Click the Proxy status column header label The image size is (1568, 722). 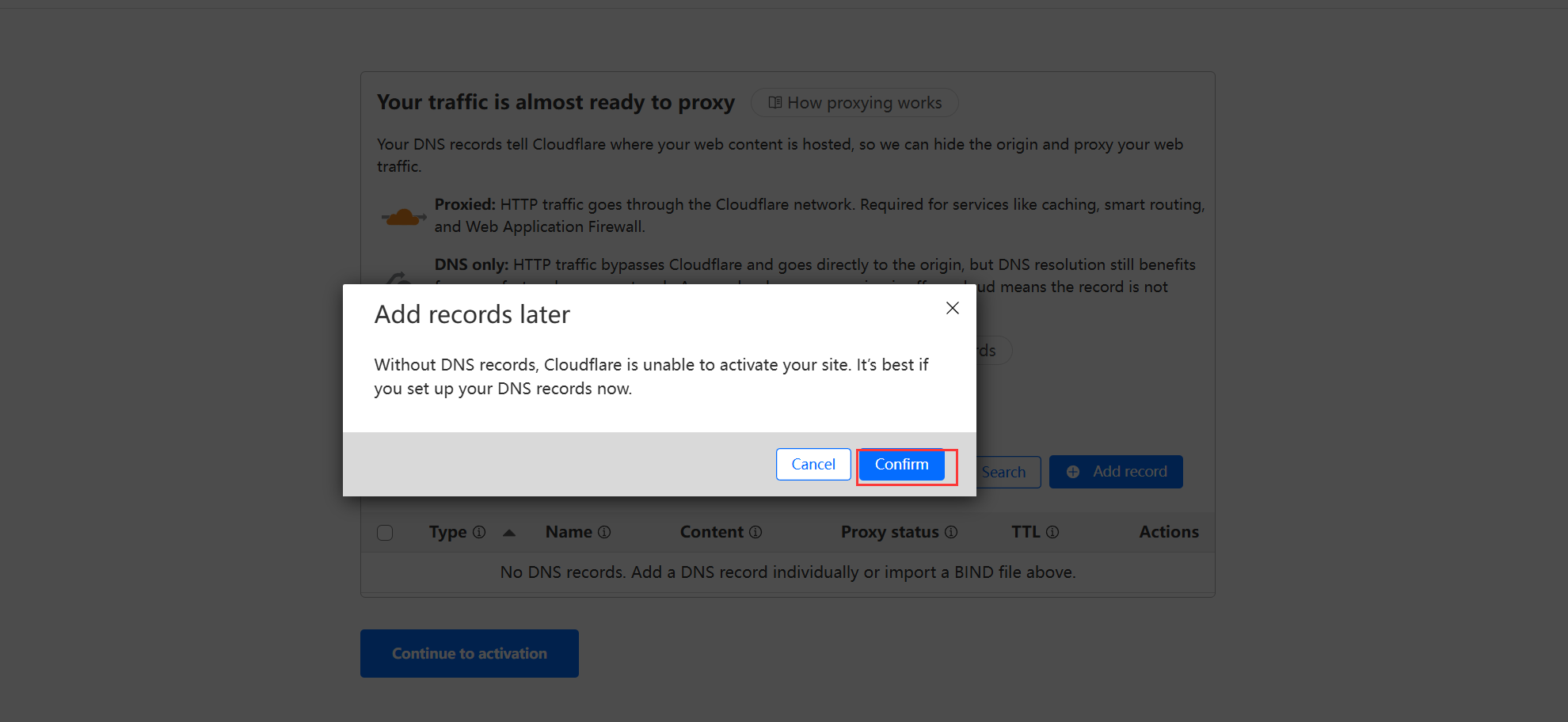(x=889, y=532)
